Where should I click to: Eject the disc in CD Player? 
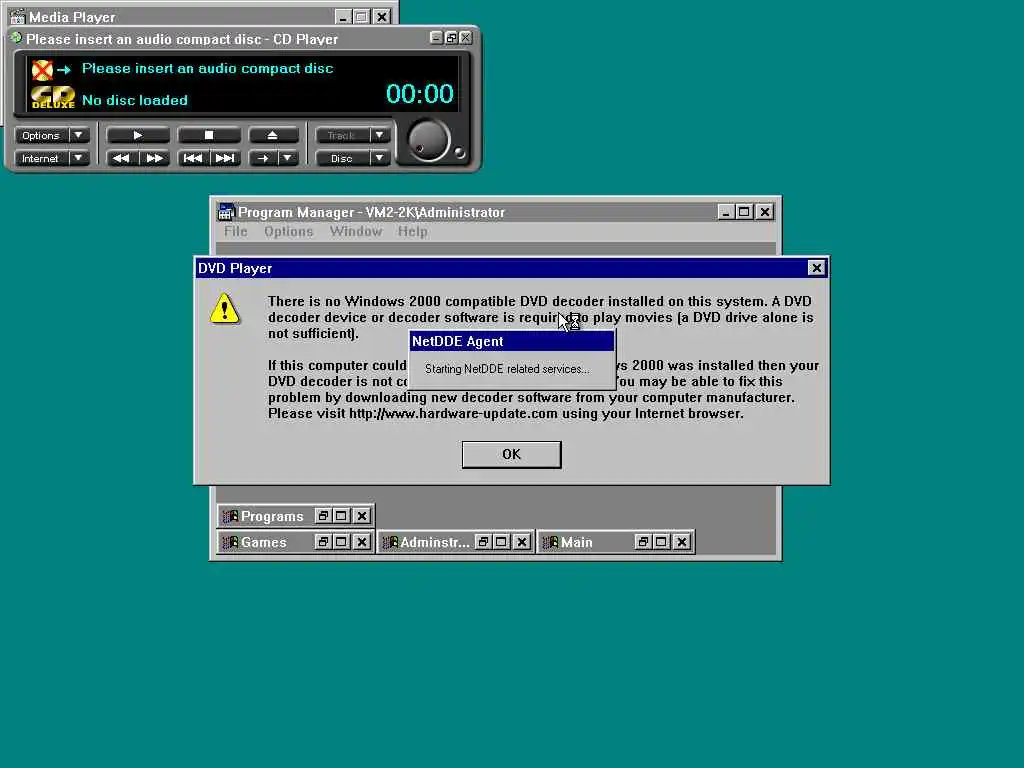pyautogui.click(x=273, y=135)
